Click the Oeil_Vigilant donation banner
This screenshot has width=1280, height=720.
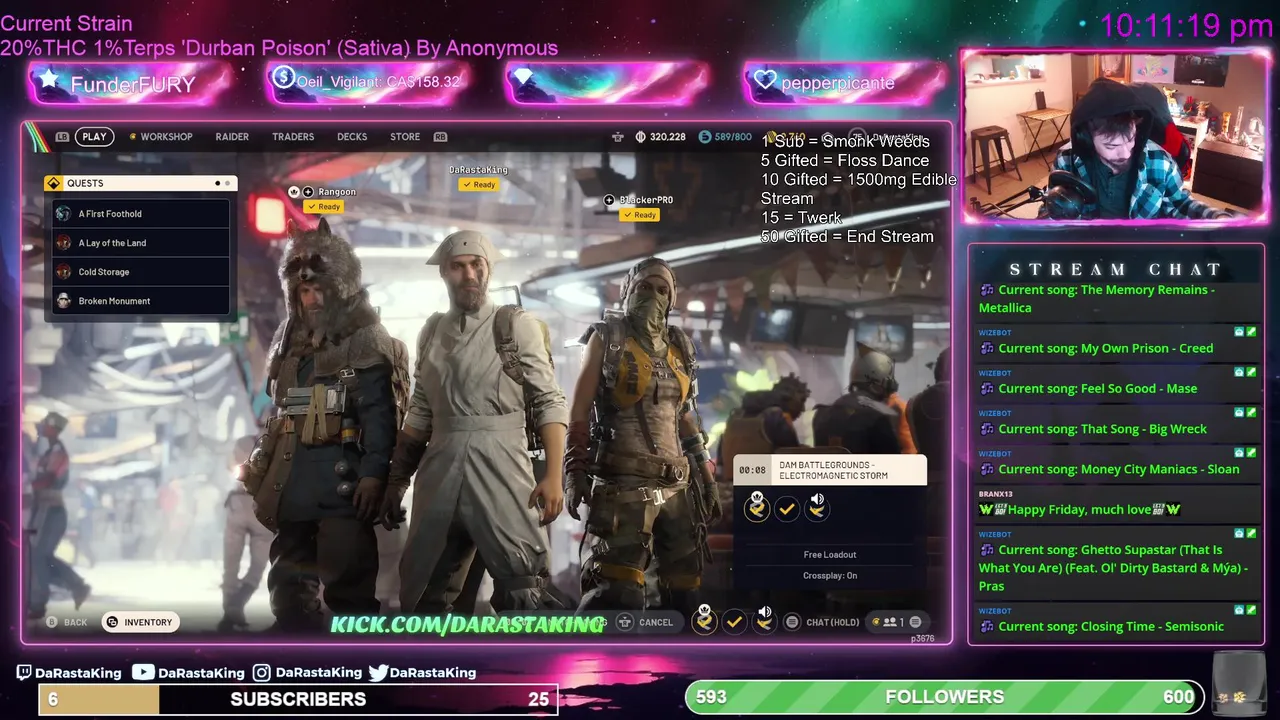[x=368, y=83]
